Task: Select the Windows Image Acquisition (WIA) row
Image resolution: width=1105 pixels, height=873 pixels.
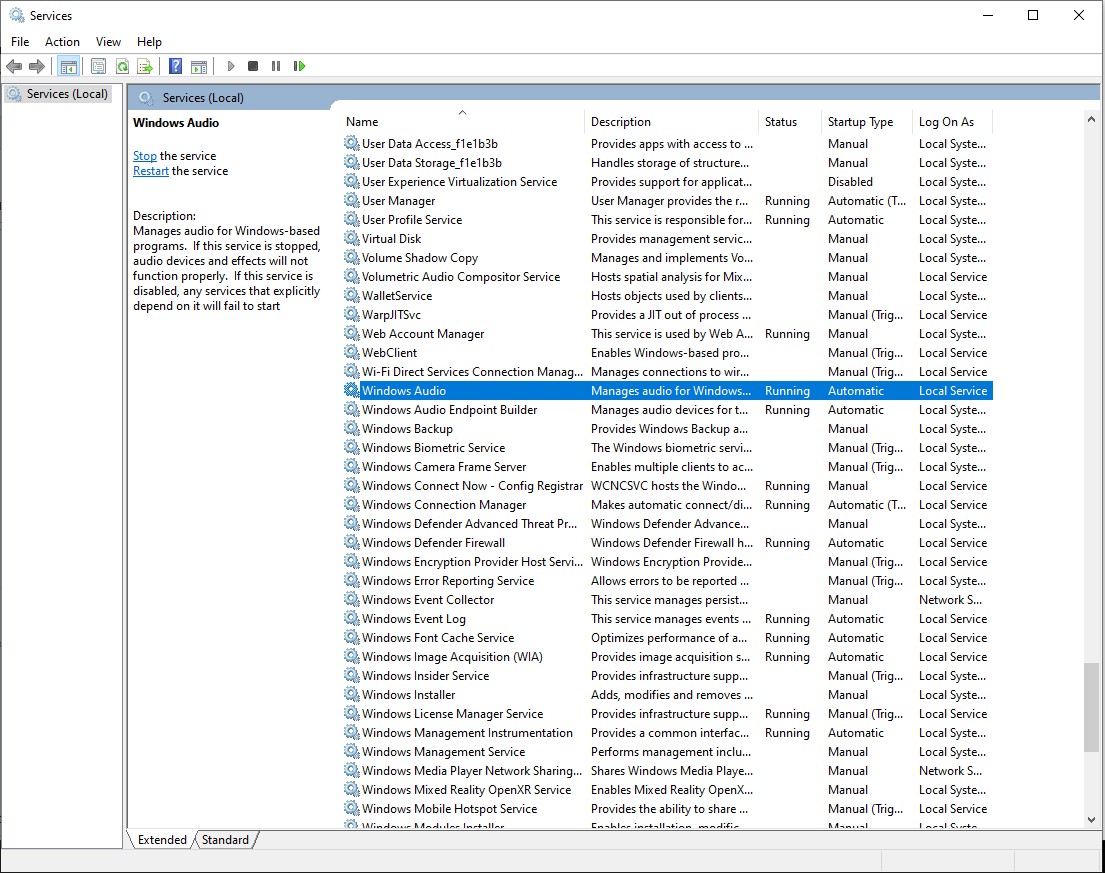Action: click(x=668, y=657)
